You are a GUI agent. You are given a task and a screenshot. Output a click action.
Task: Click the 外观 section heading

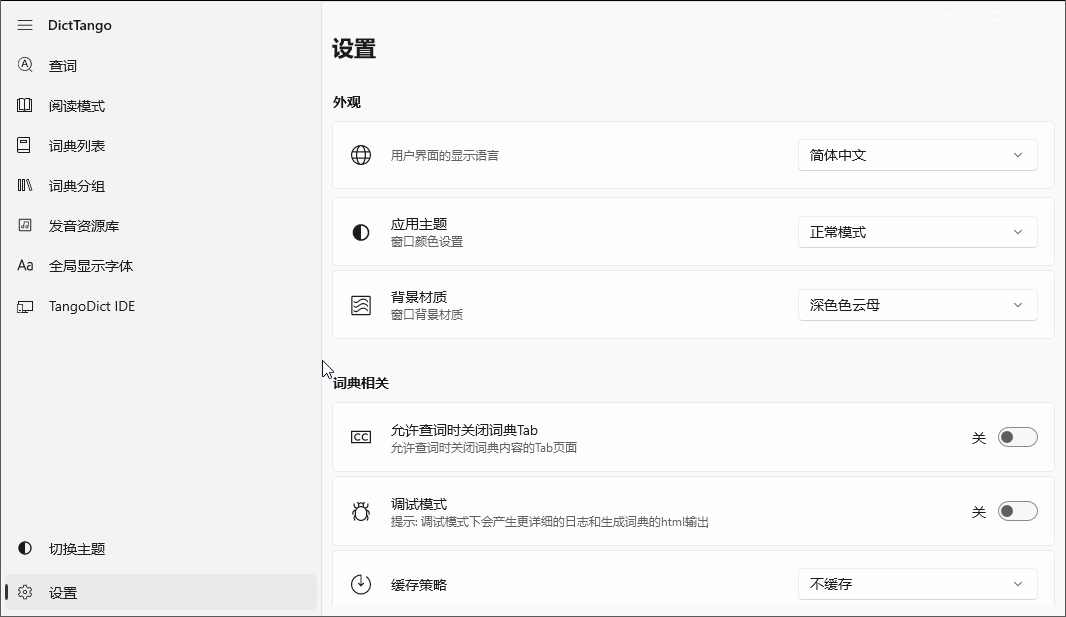click(347, 102)
